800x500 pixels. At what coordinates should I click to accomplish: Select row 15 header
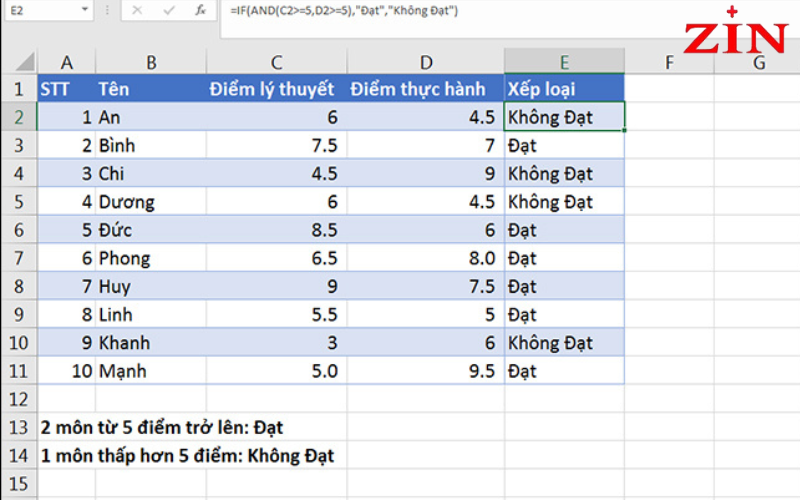(19, 483)
